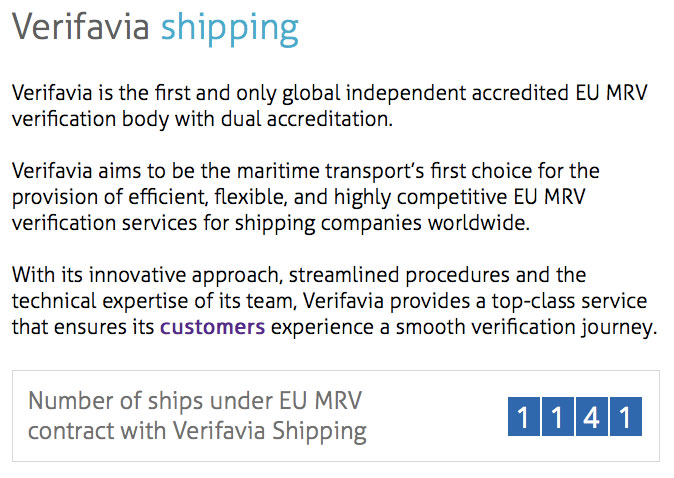
Task: Click the second digit tile of the counter
Action: 557,416
